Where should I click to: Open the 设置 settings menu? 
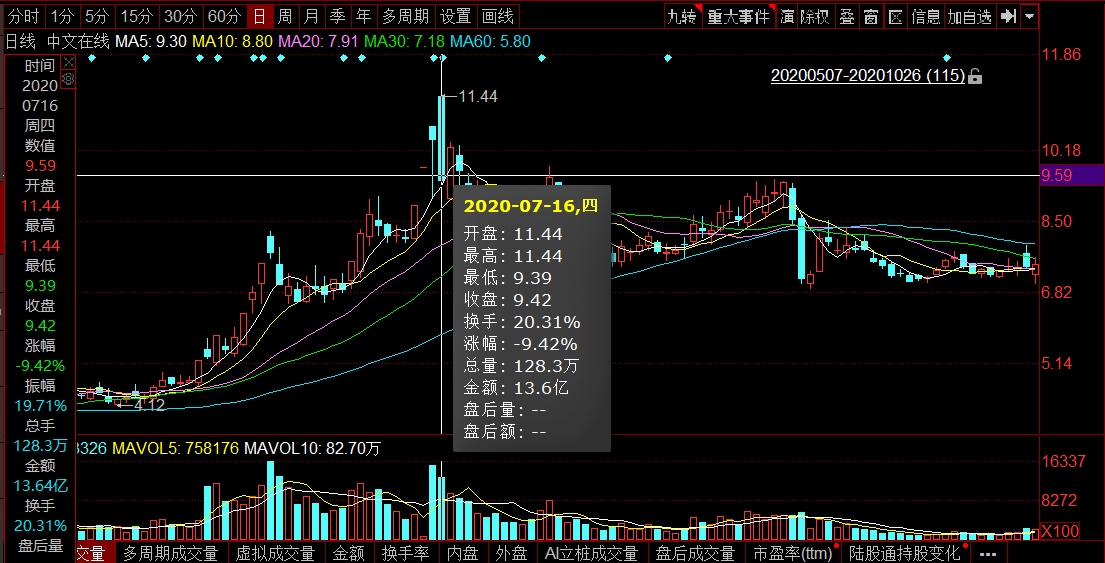point(455,16)
